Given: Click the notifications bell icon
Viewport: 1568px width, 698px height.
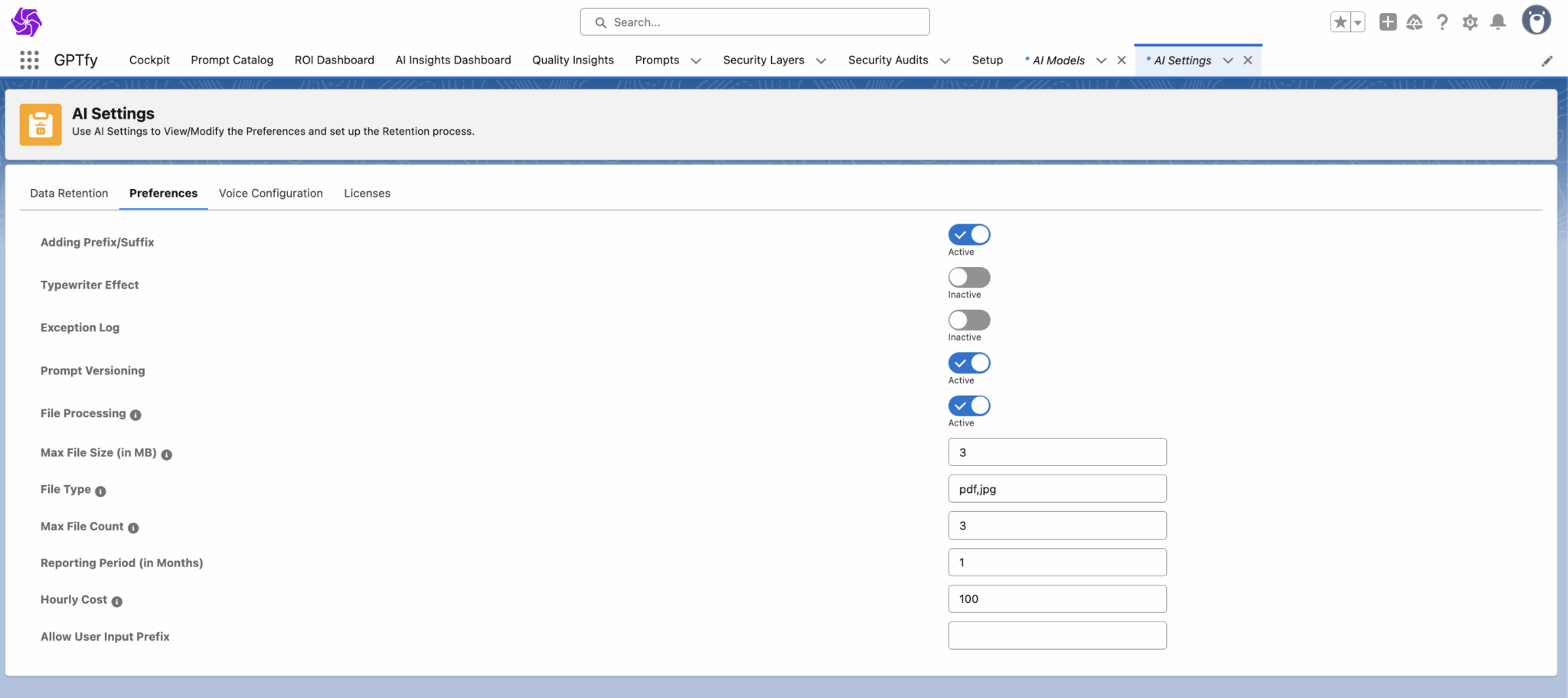Looking at the screenshot, I should (x=1498, y=22).
